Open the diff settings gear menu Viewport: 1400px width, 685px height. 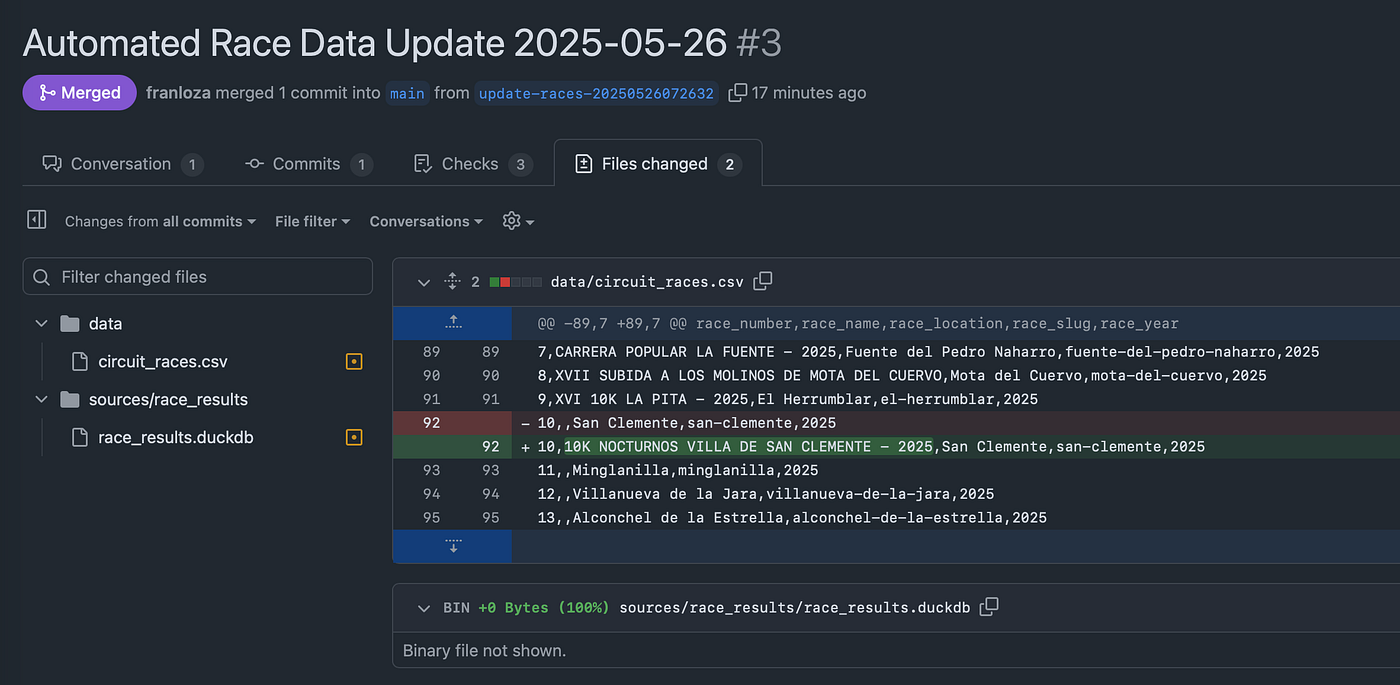click(x=517, y=221)
